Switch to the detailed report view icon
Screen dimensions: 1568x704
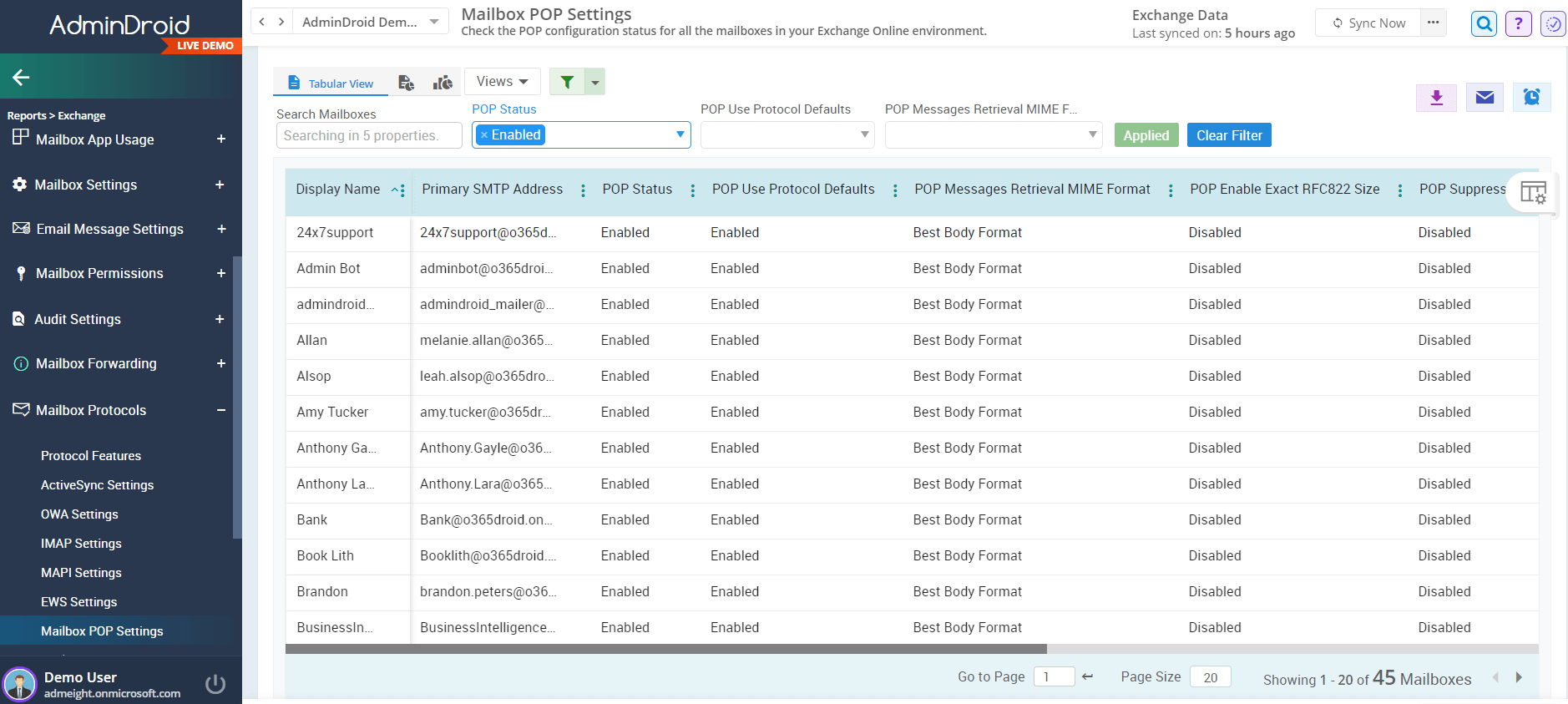point(406,83)
